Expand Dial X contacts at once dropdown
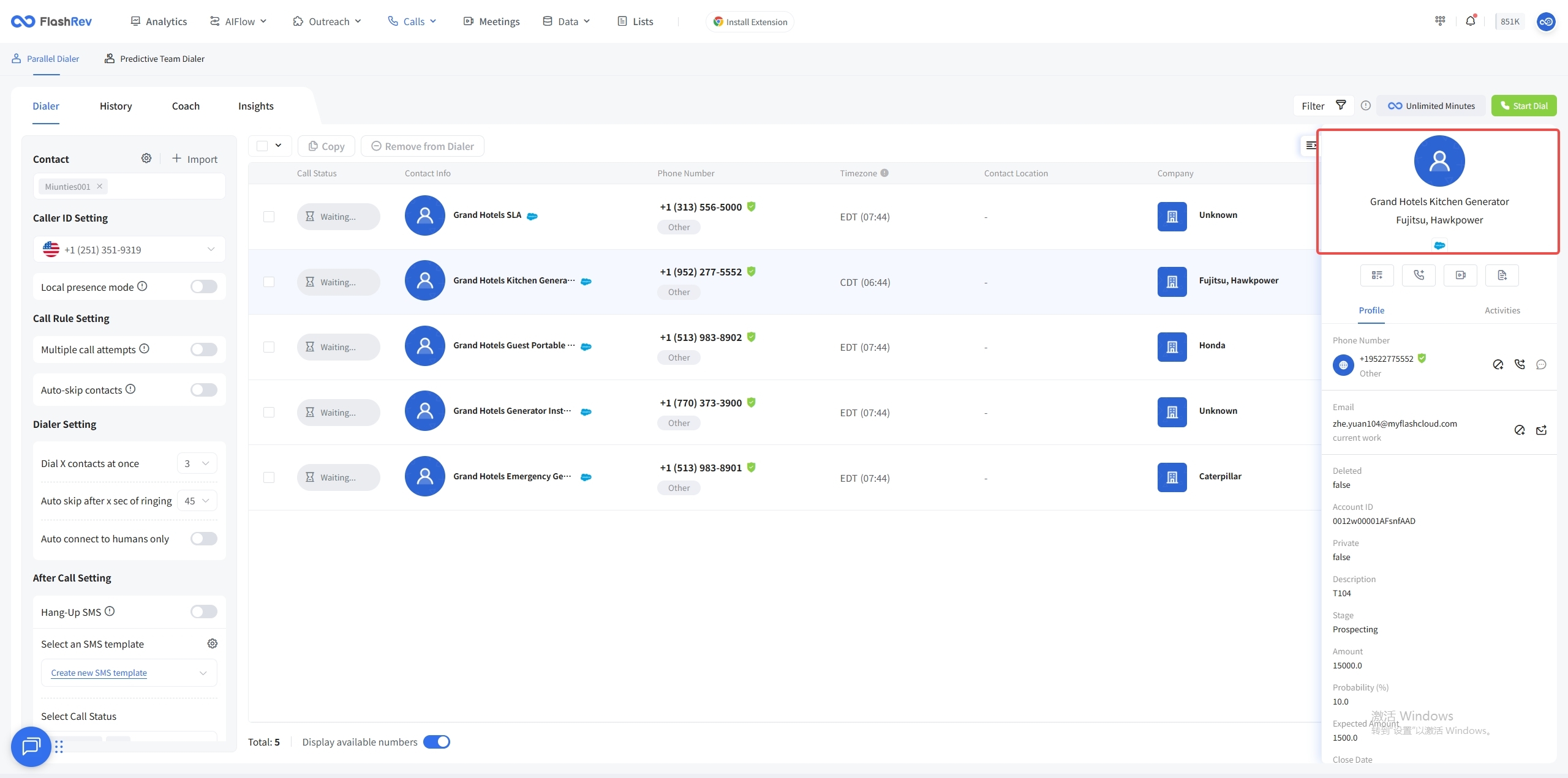 [197, 463]
